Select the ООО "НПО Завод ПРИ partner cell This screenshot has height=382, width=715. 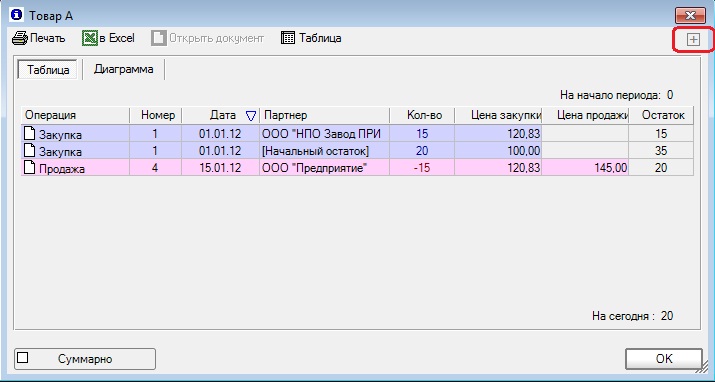(x=324, y=134)
